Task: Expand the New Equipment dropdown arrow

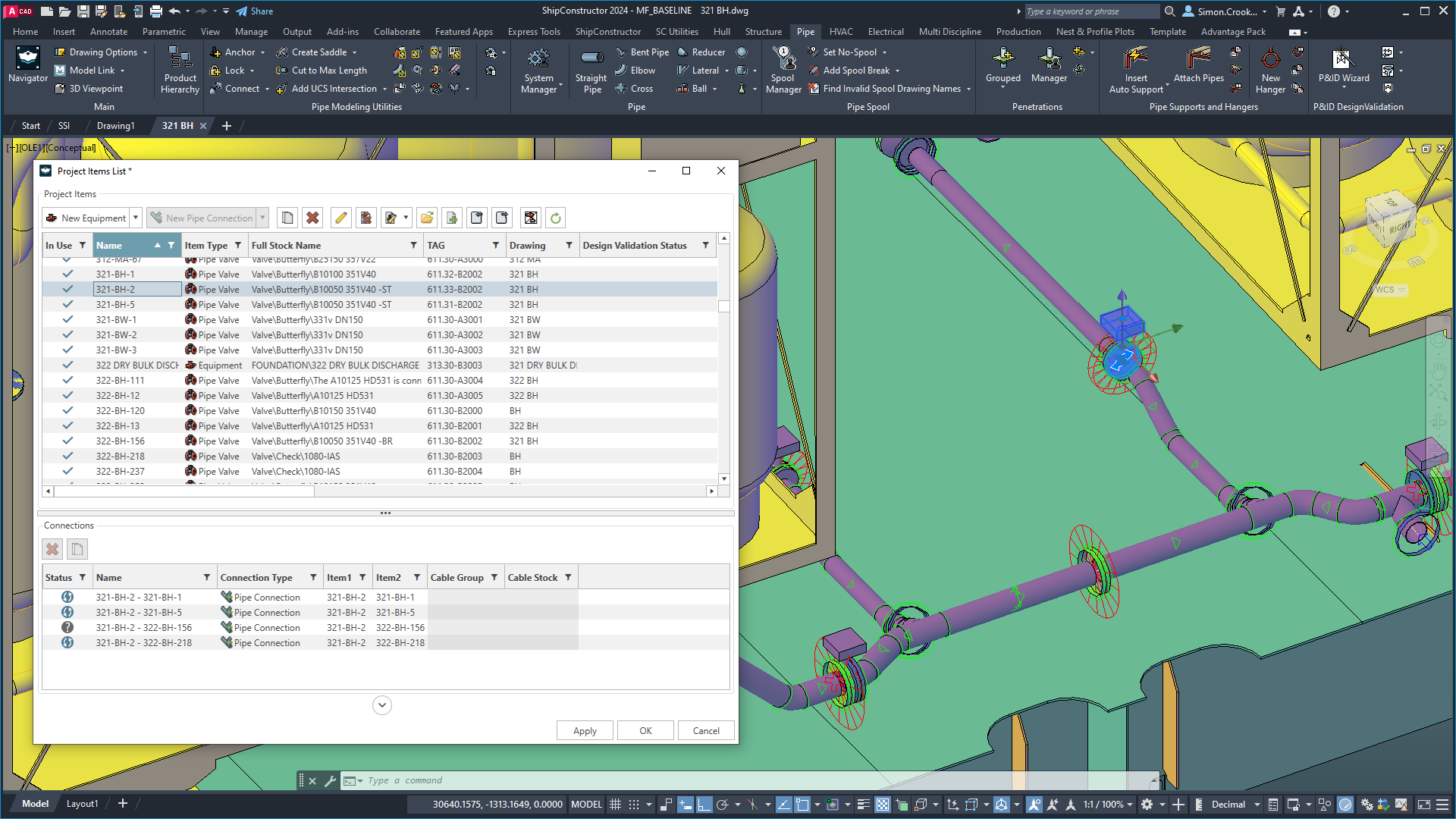Action: [134, 218]
